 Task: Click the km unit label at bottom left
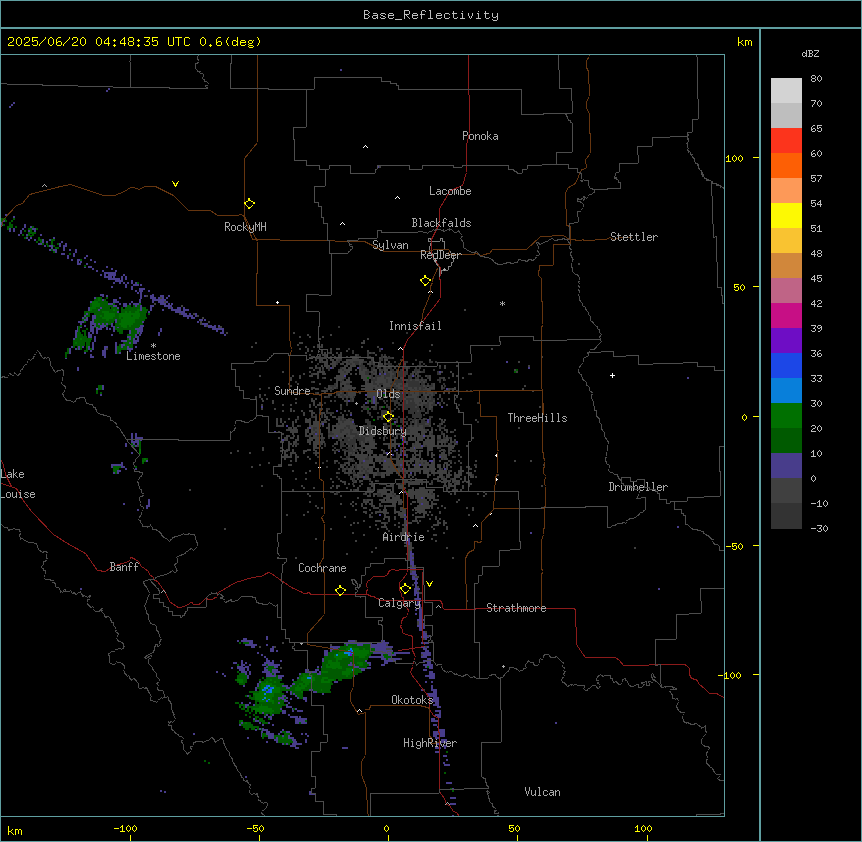click(x=15, y=830)
